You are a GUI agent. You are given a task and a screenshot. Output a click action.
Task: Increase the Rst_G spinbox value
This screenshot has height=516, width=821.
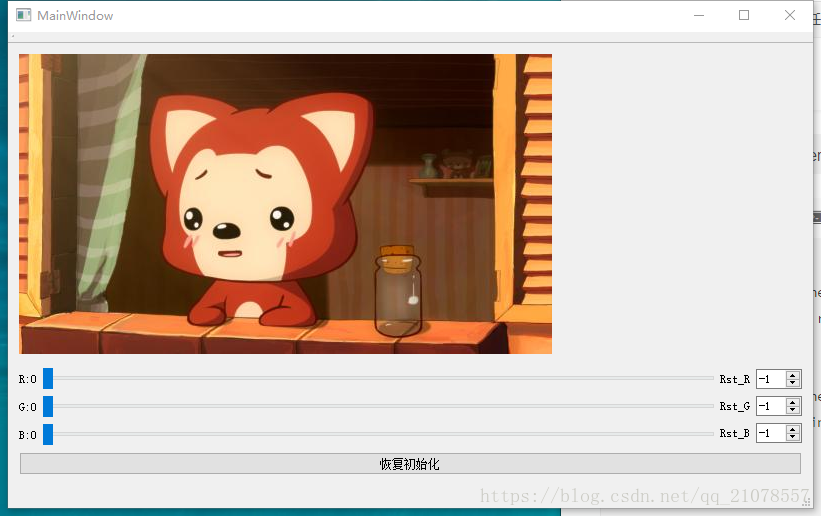[793, 402]
